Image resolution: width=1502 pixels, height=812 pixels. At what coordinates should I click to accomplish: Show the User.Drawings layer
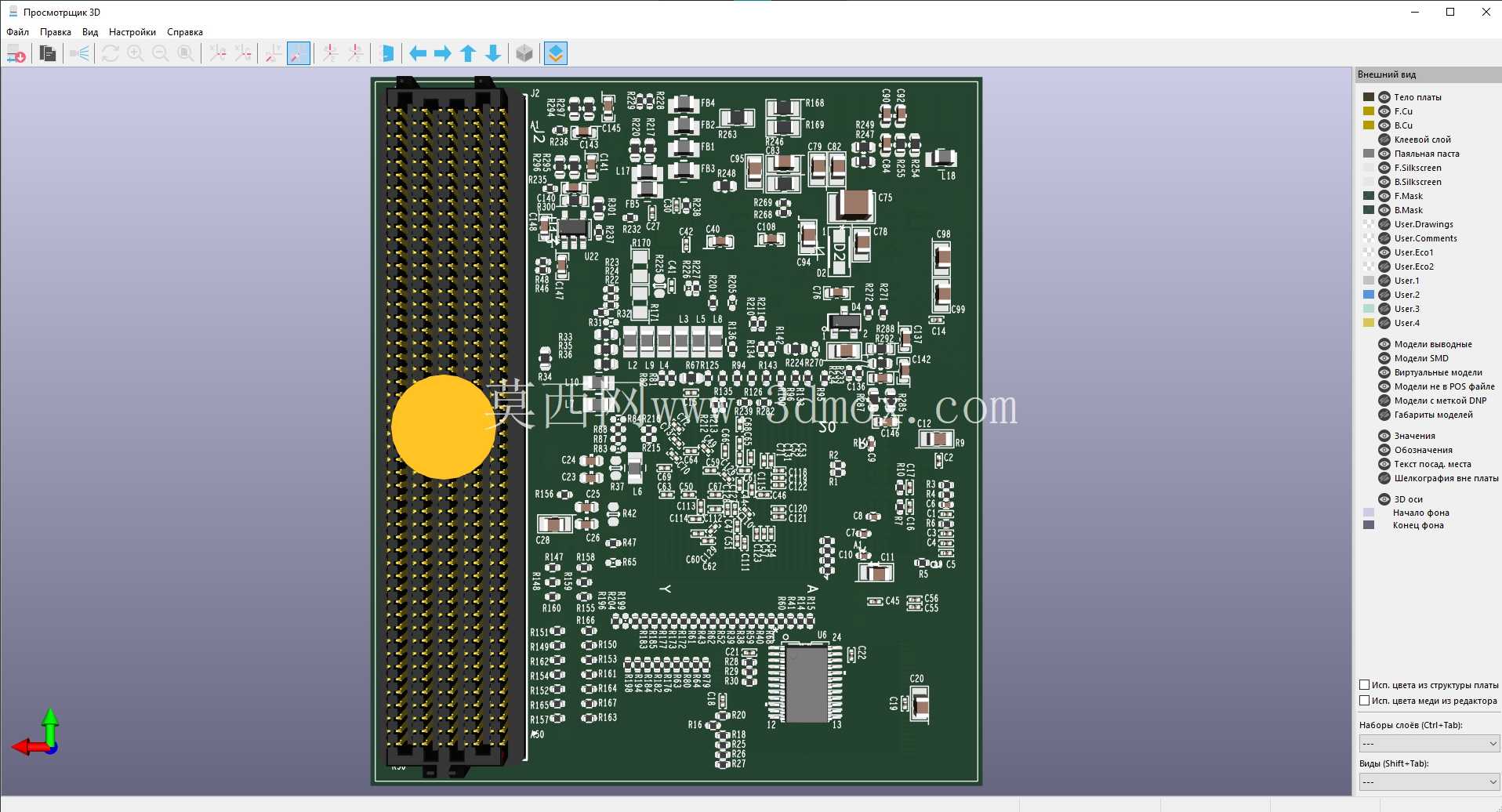pyautogui.click(x=1384, y=224)
